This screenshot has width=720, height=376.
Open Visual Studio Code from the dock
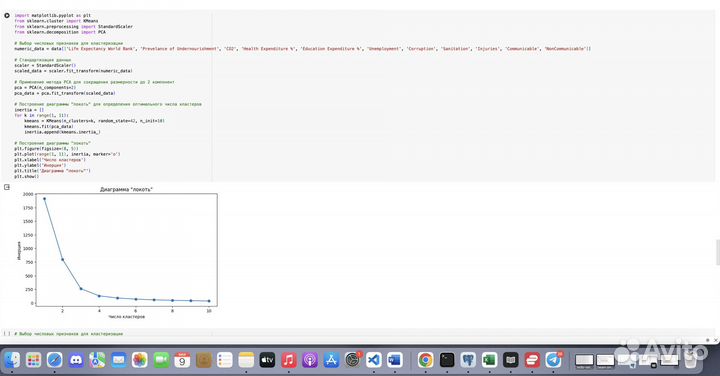(374, 359)
